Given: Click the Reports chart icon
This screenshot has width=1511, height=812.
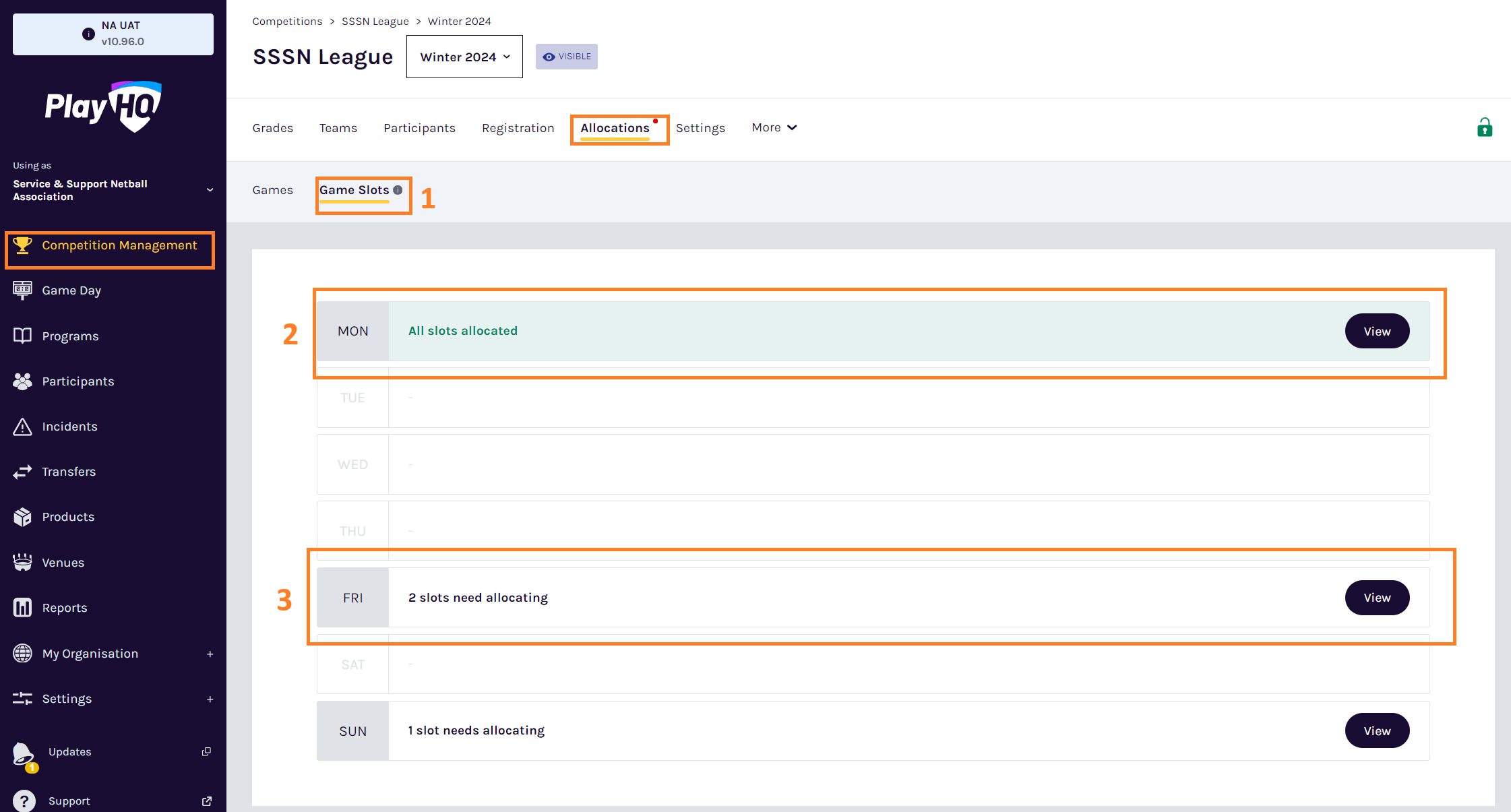Looking at the screenshot, I should tap(22, 608).
